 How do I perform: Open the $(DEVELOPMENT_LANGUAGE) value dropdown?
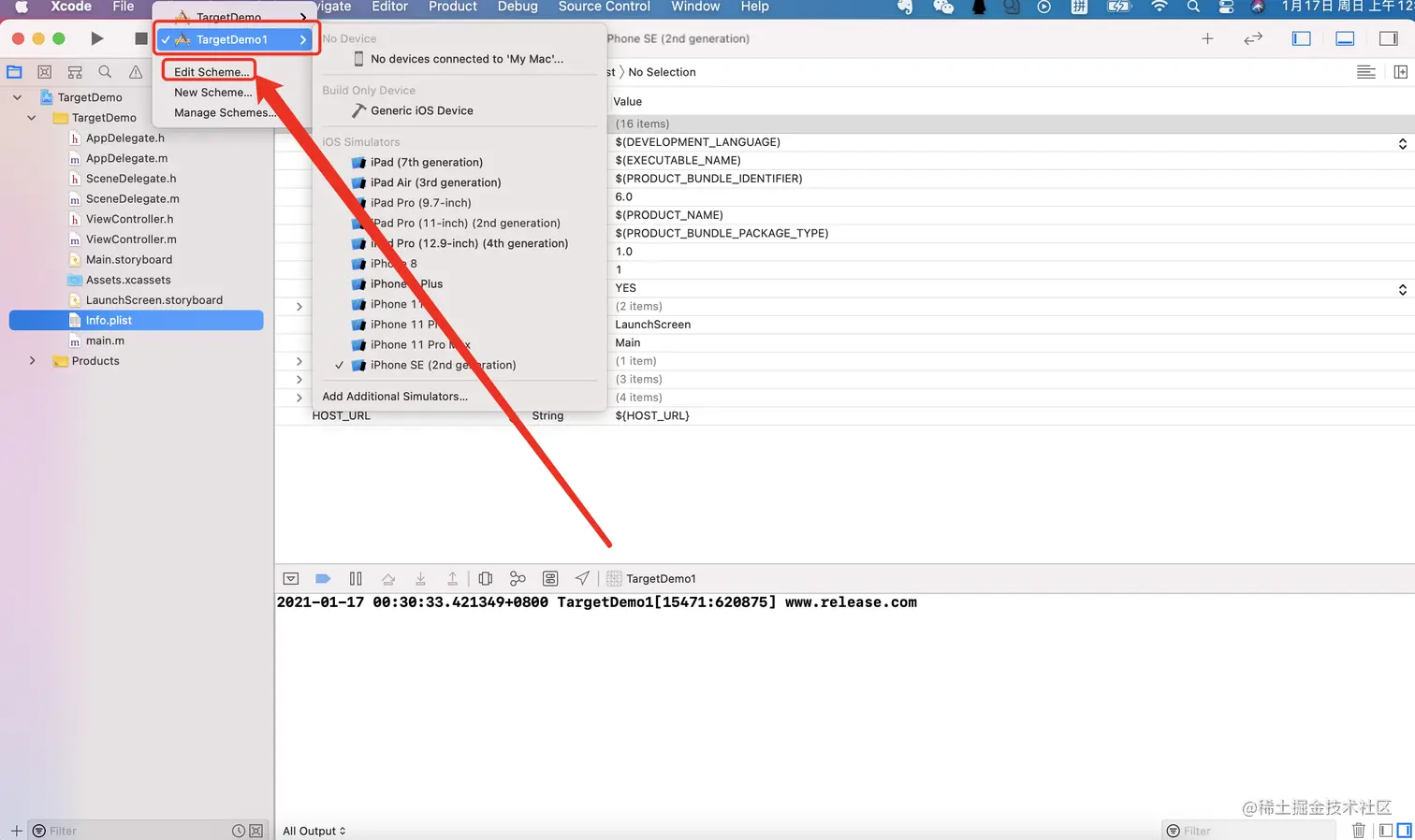pos(1402,143)
